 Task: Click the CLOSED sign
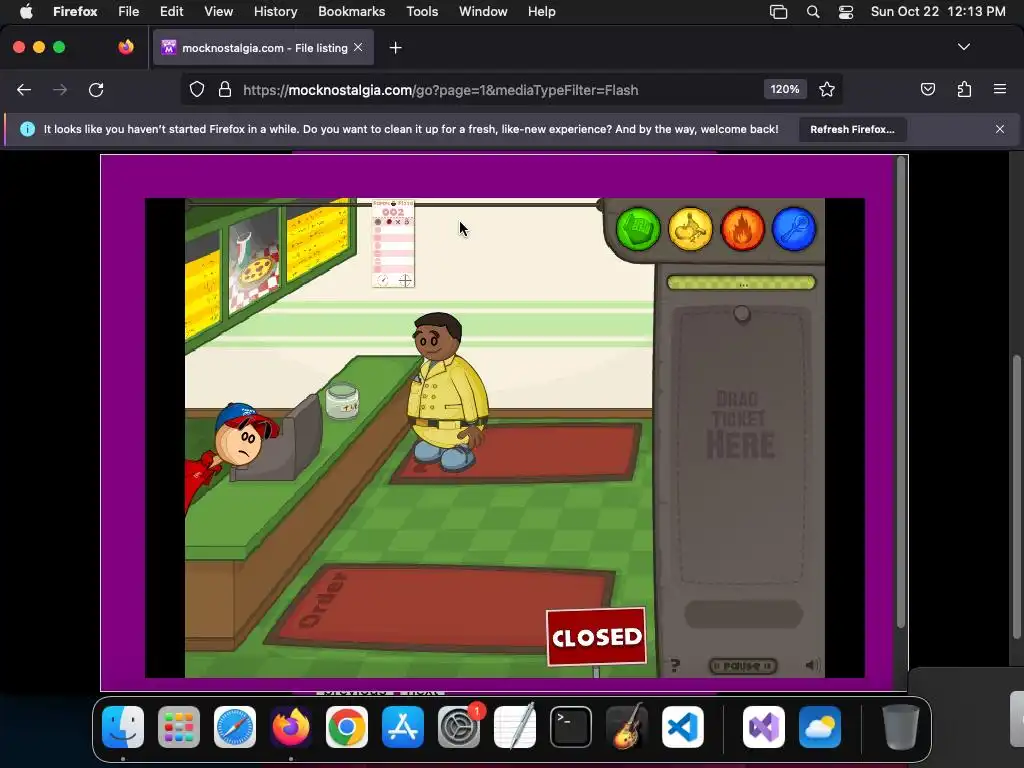596,637
